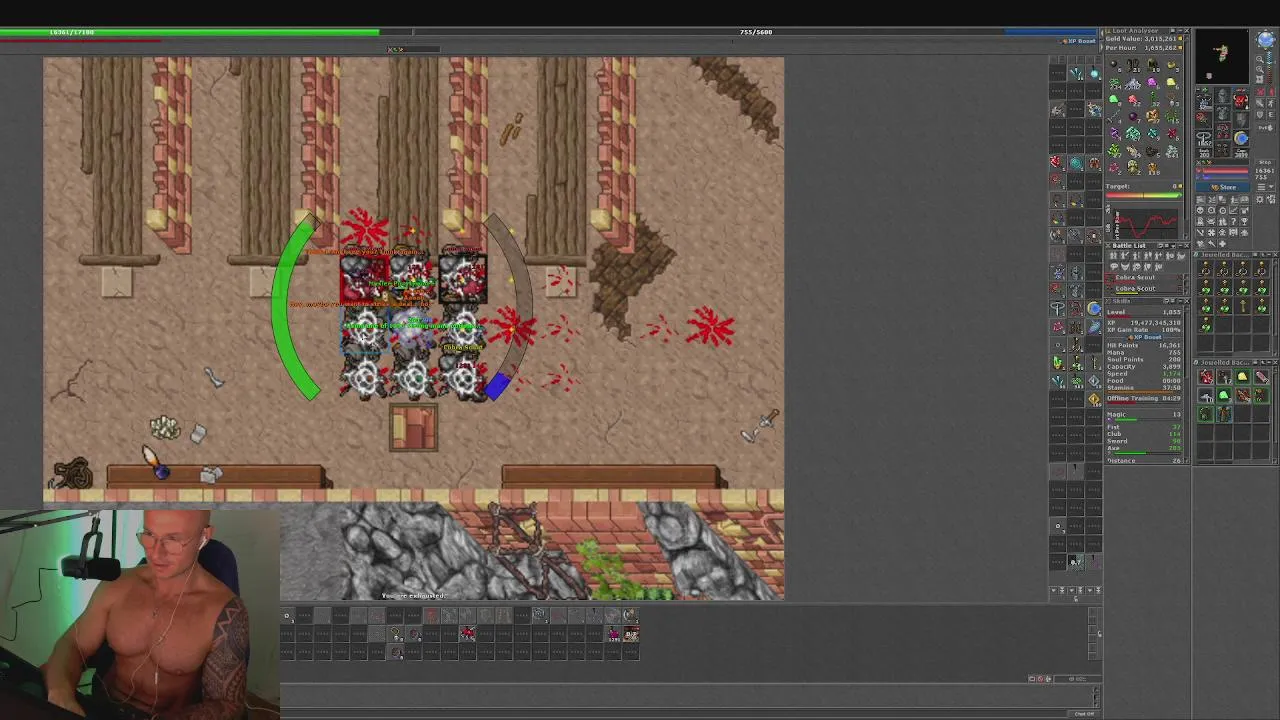Click the skull control button
This screenshot has width=1280, height=720.
pyautogui.click(x=1200, y=209)
